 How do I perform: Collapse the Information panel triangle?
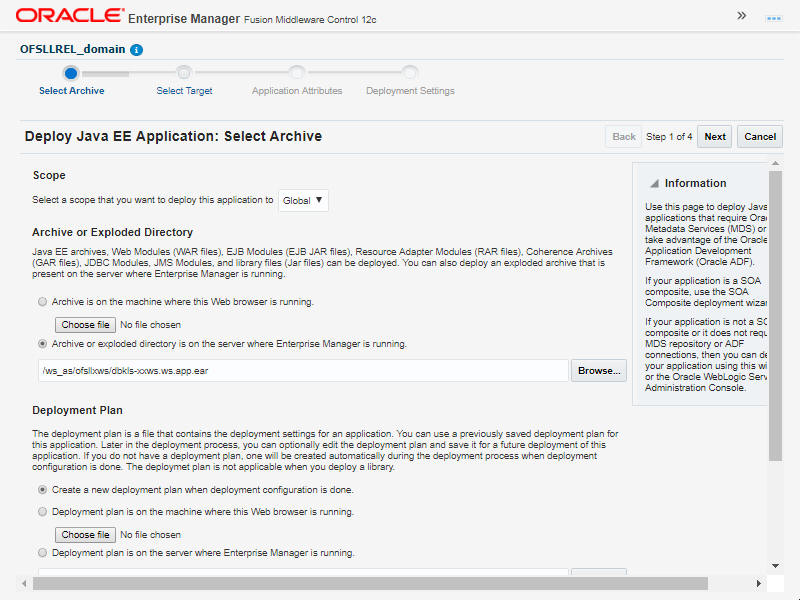click(655, 184)
